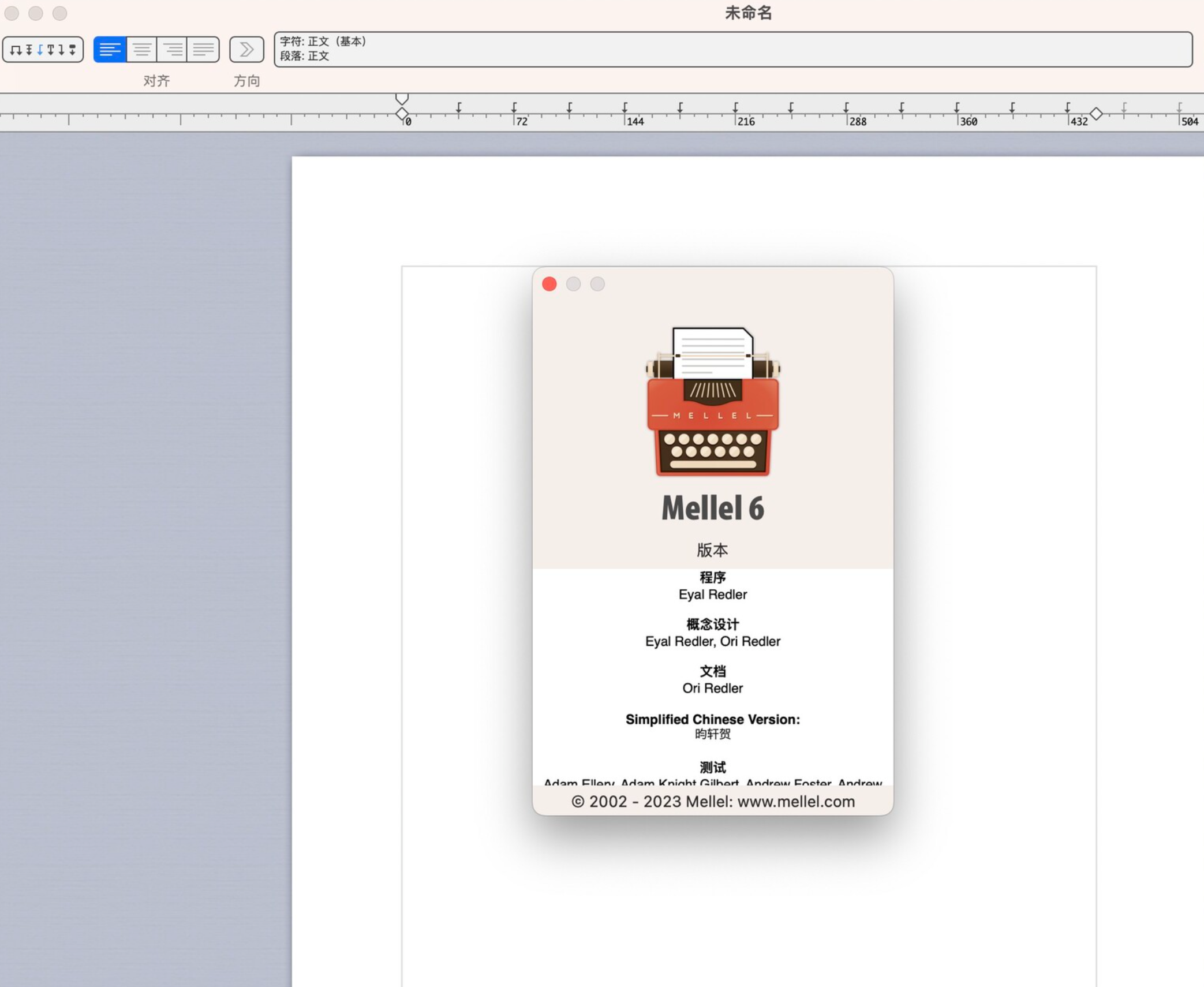Click 'Eyal Redler, Ori Redler' credit line
The width and height of the screenshot is (1204, 987).
click(x=713, y=641)
